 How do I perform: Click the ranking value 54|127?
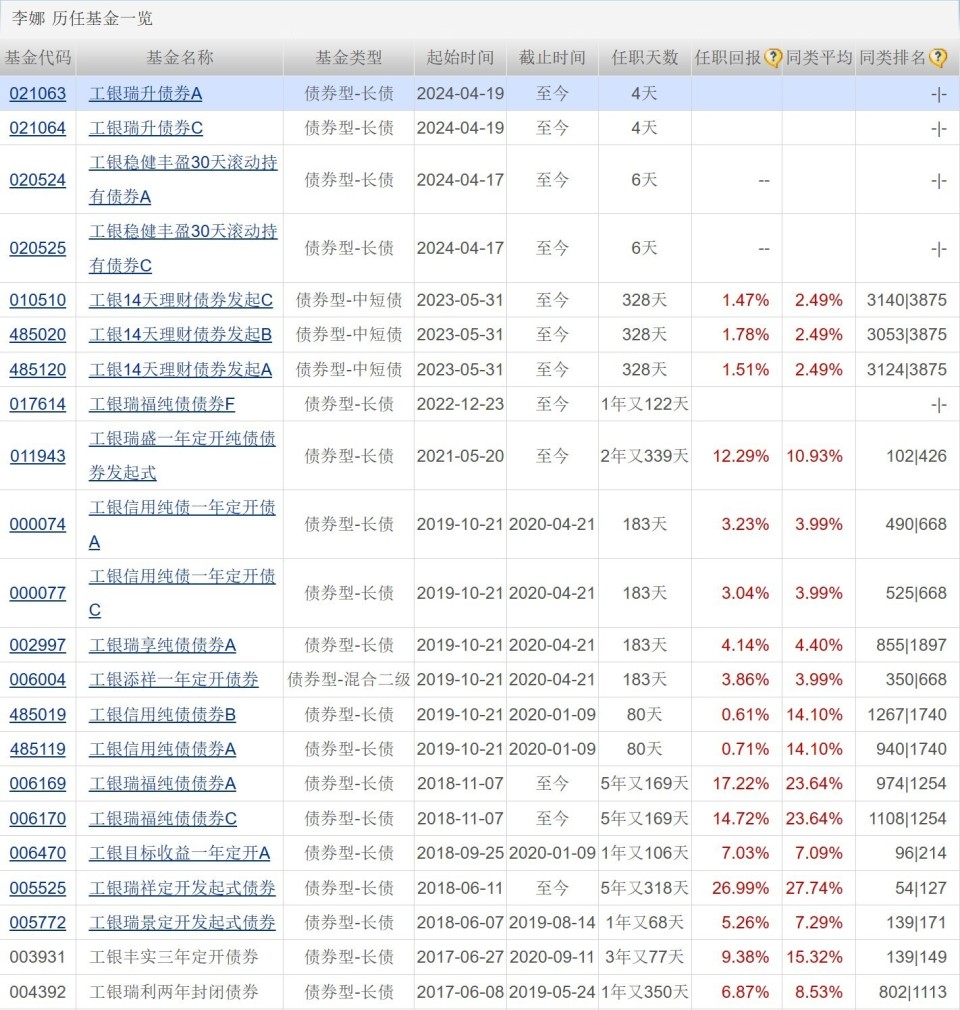921,888
